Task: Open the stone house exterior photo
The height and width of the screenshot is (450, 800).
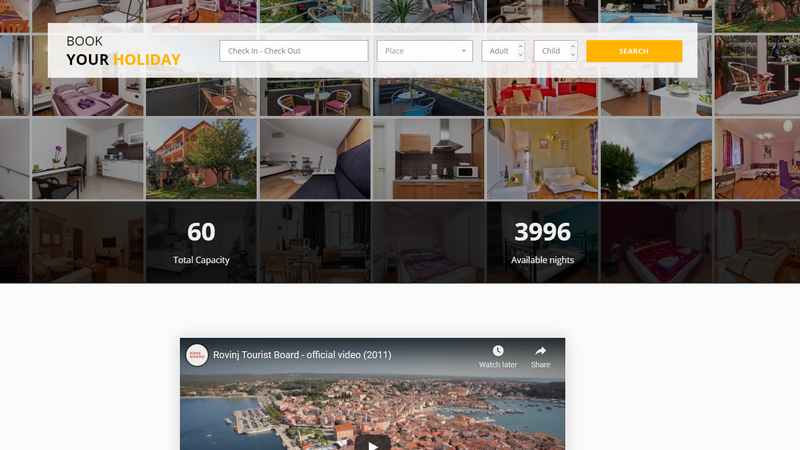Action: pyautogui.click(x=655, y=159)
